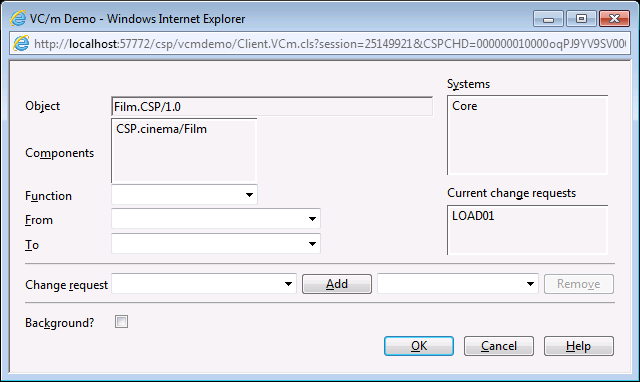The width and height of the screenshot is (640, 382).
Task: Click the Internet Explorer icon in title bar
Action: 18,19
